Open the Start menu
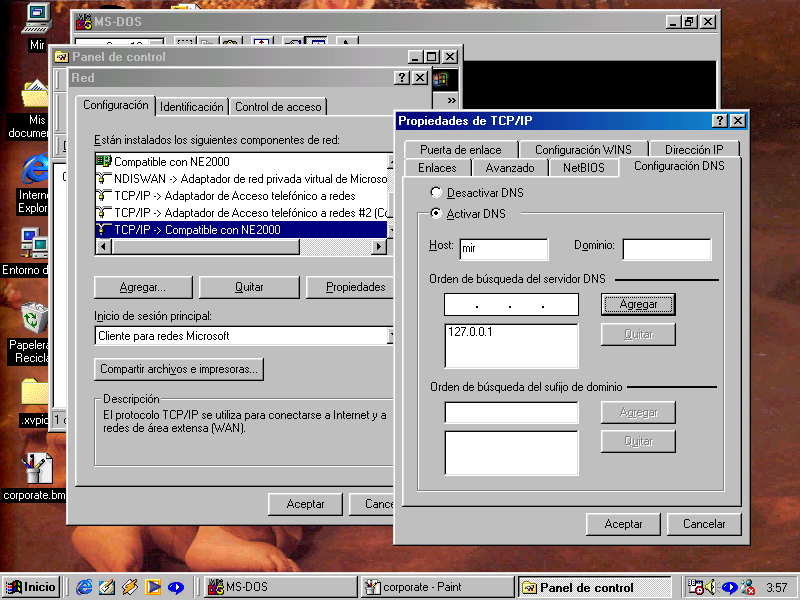 (28, 587)
